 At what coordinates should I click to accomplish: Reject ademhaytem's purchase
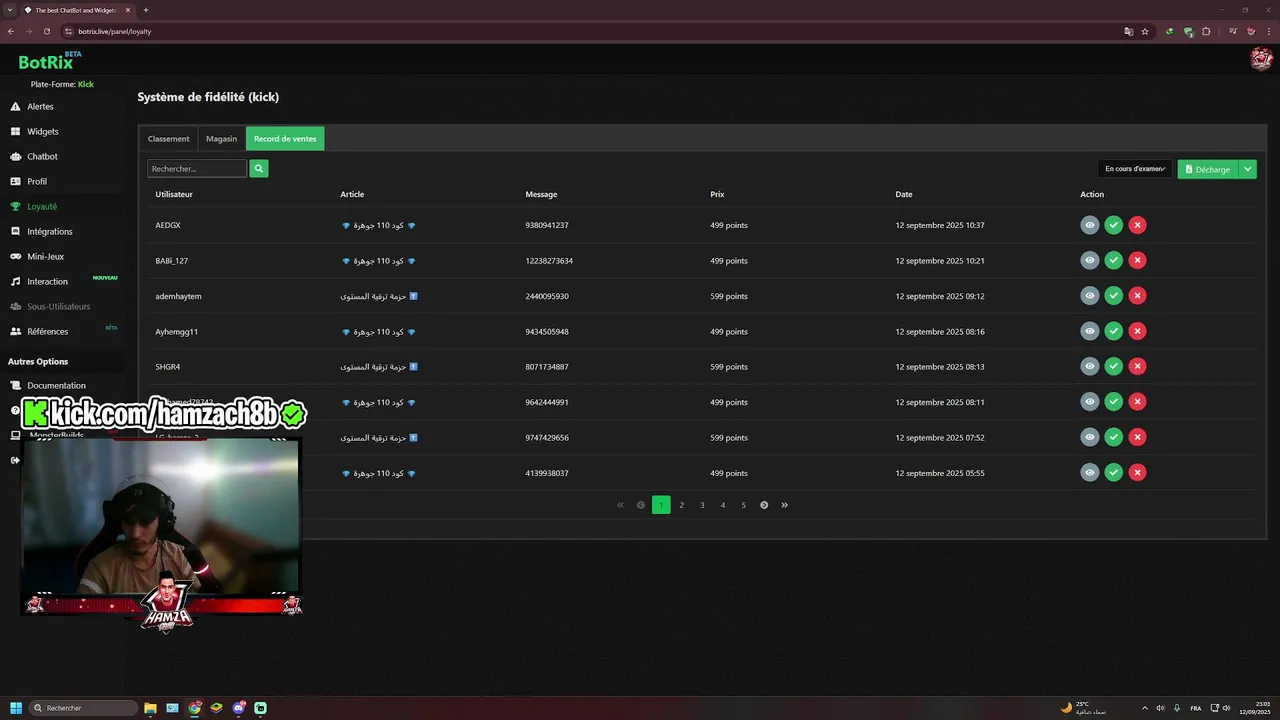(1137, 296)
